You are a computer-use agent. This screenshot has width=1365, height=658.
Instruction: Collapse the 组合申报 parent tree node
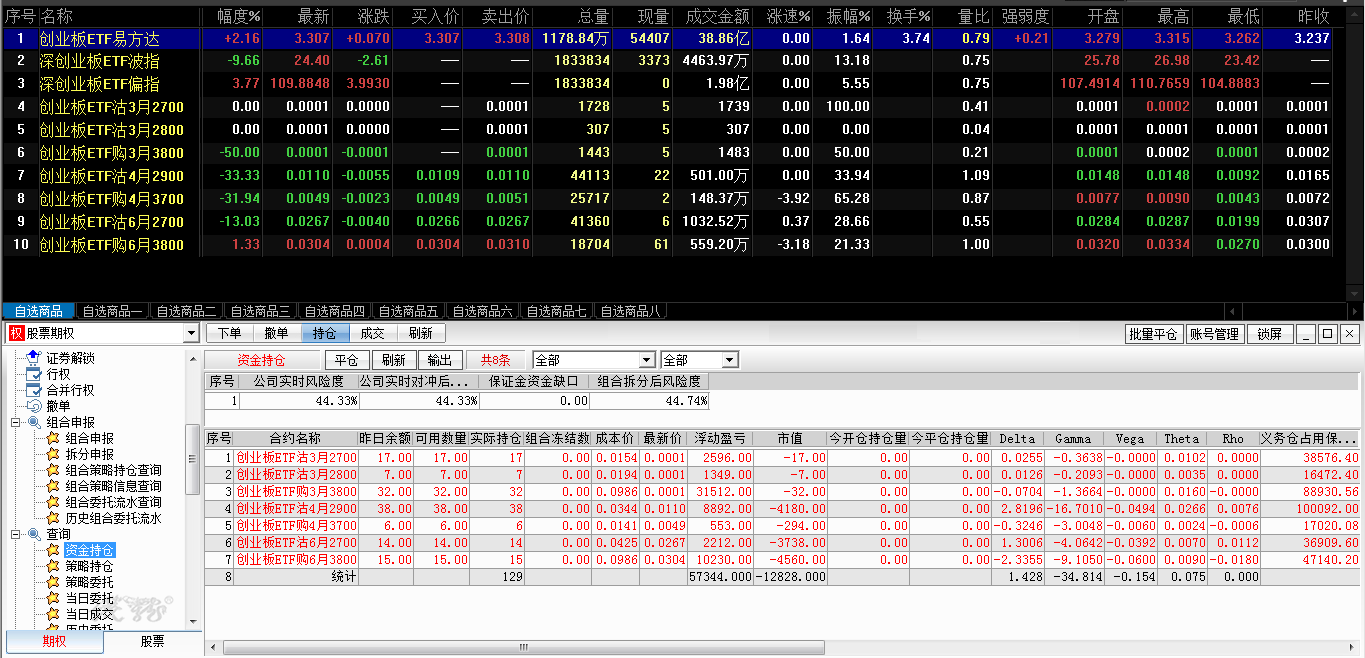tap(16, 422)
